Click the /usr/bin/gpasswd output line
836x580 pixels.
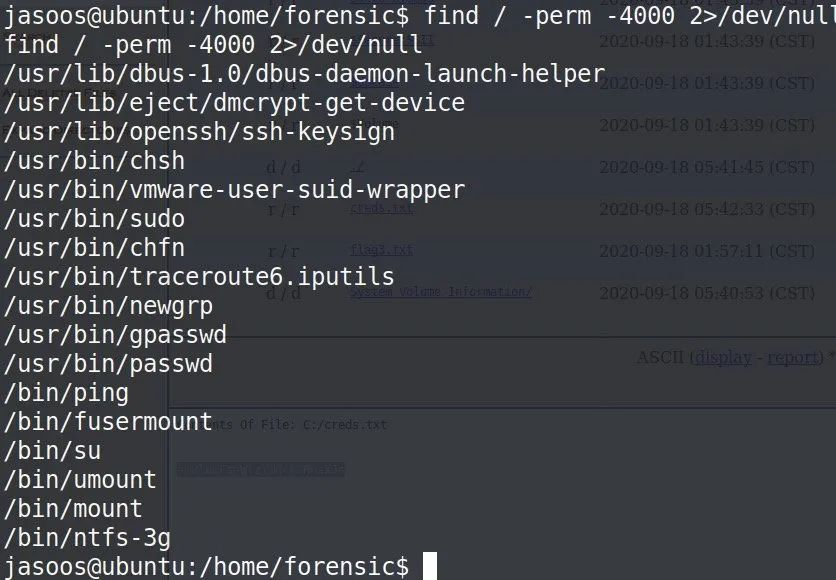115,334
